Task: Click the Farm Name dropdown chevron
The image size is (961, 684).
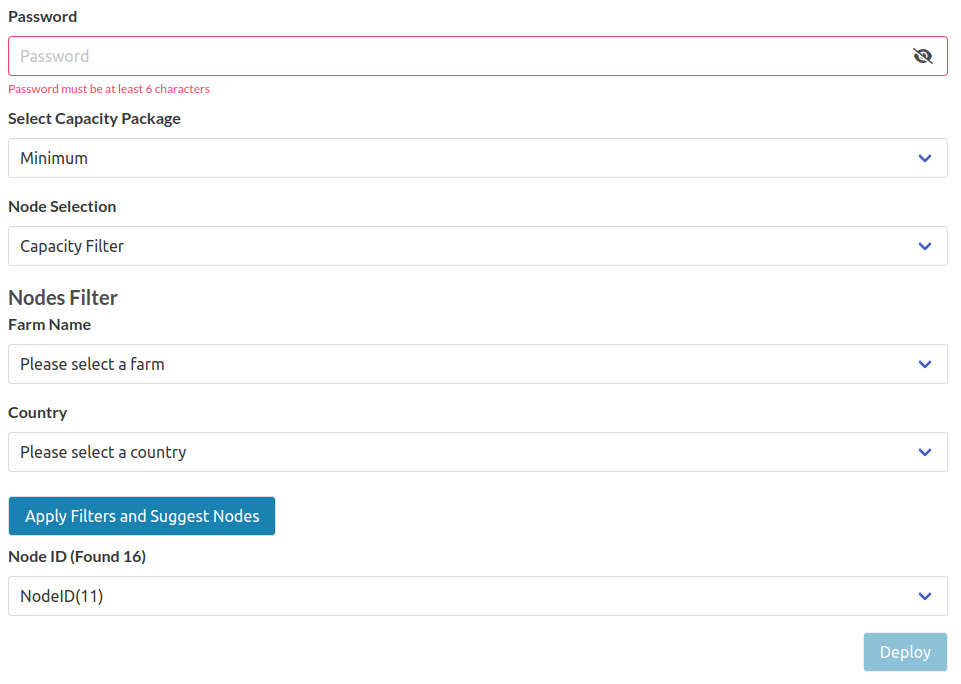Action: [x=924, y=364]
